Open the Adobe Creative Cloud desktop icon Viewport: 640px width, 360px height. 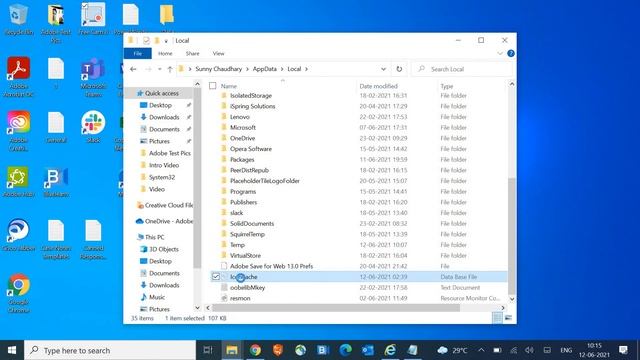pyautogui.click(x=18, y=131)
